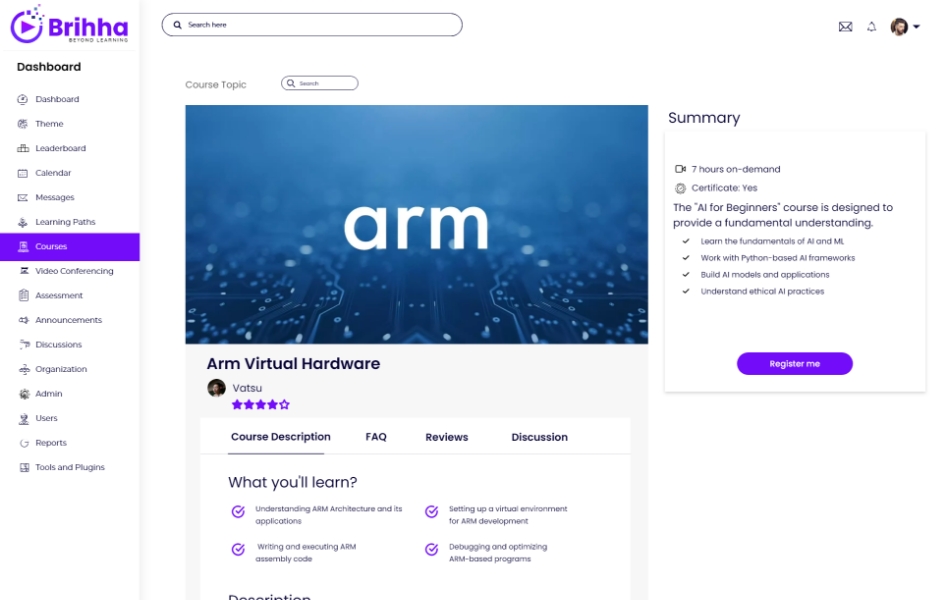Expand the profile dropdown arrow
The height and width of the screenshot is (600, 940).
pyautogui.click(x=916, y=26)
